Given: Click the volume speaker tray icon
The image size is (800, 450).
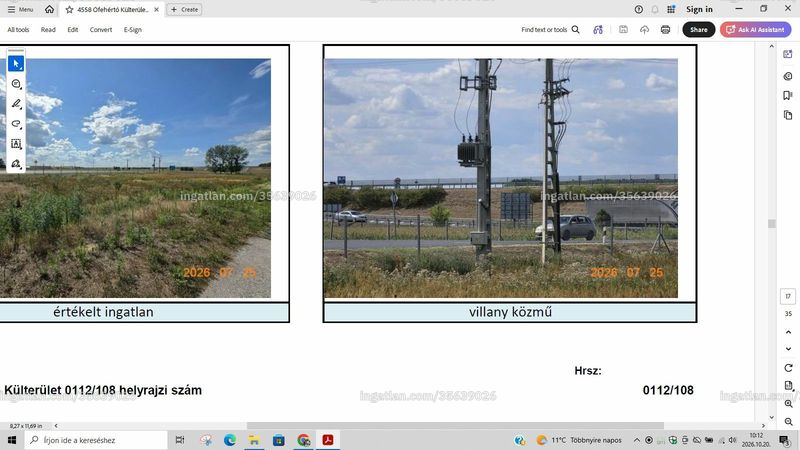Looking at the screenshot, I should (x=733, y=440).
